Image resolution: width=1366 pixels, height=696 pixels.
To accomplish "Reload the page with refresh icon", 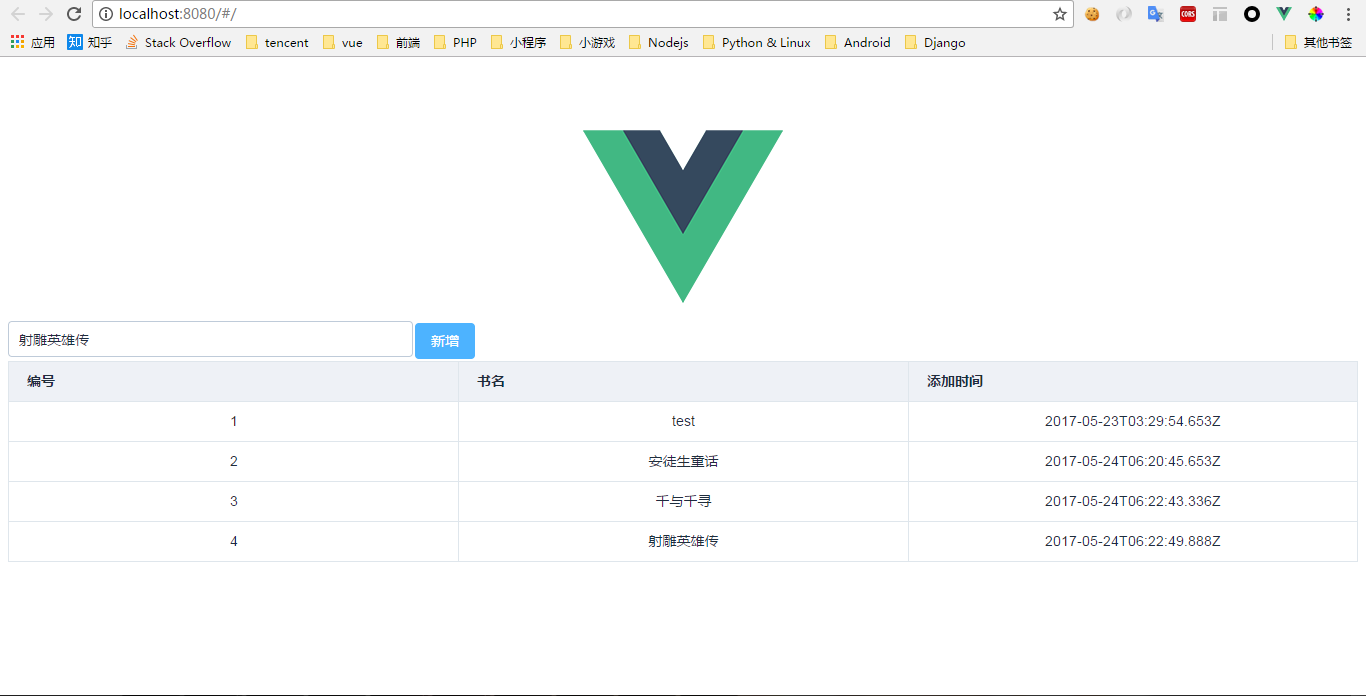I will (x=73, y=14).
